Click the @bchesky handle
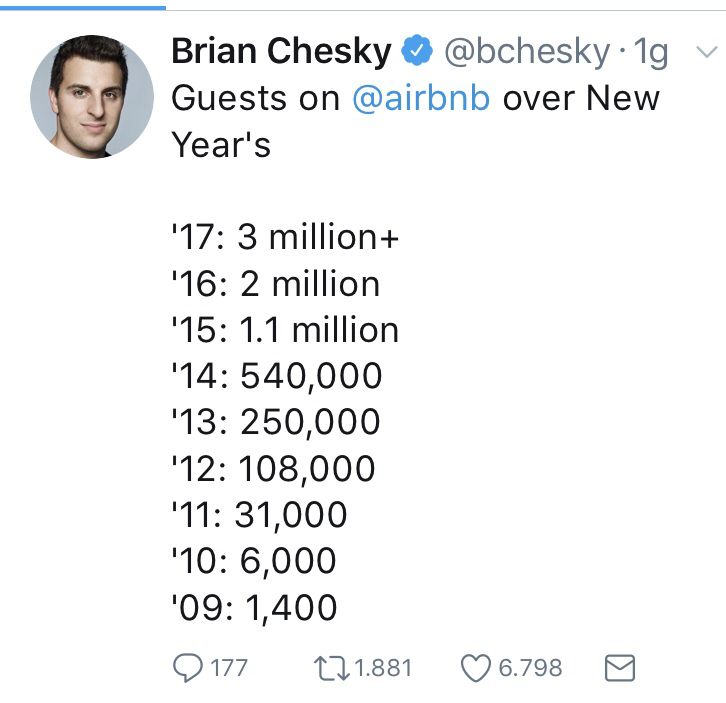The height and width of the screenshot is (703, 726). [525, 52]
